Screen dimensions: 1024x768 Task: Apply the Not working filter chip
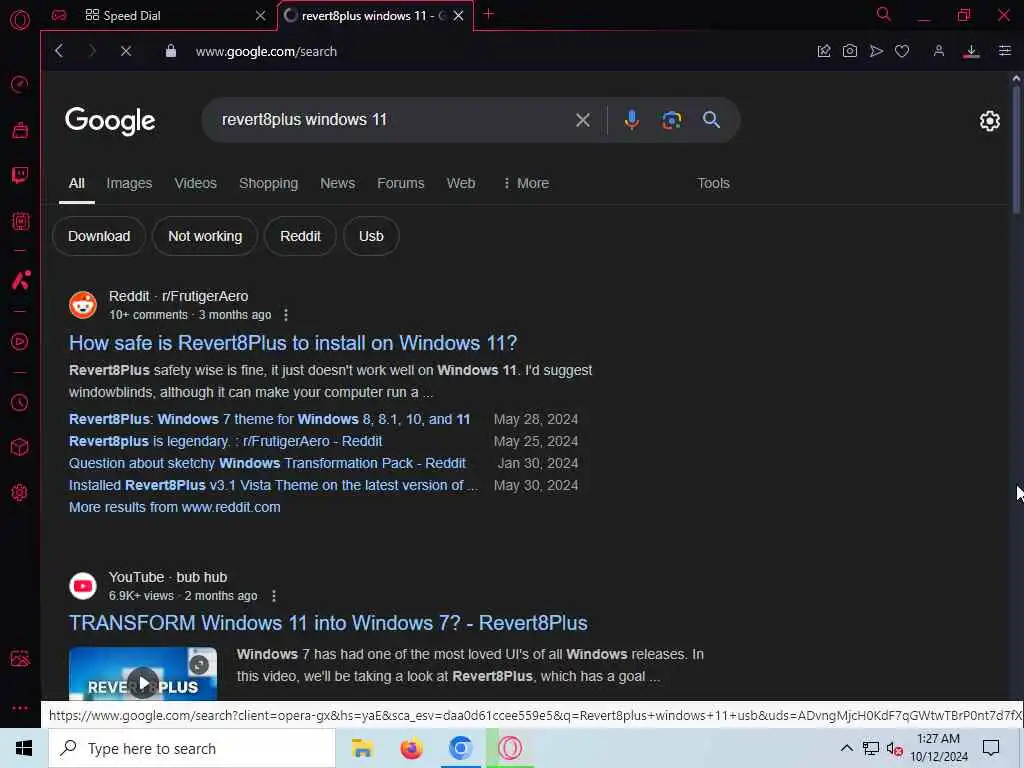pos(205,236)
